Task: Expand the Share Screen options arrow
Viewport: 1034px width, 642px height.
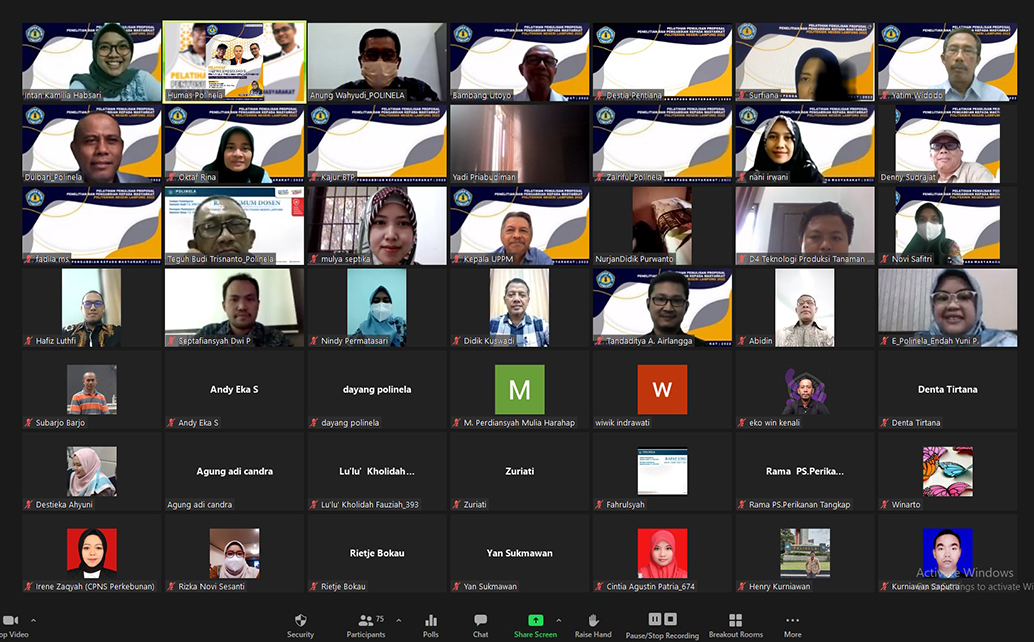Action: click(558, 620)
